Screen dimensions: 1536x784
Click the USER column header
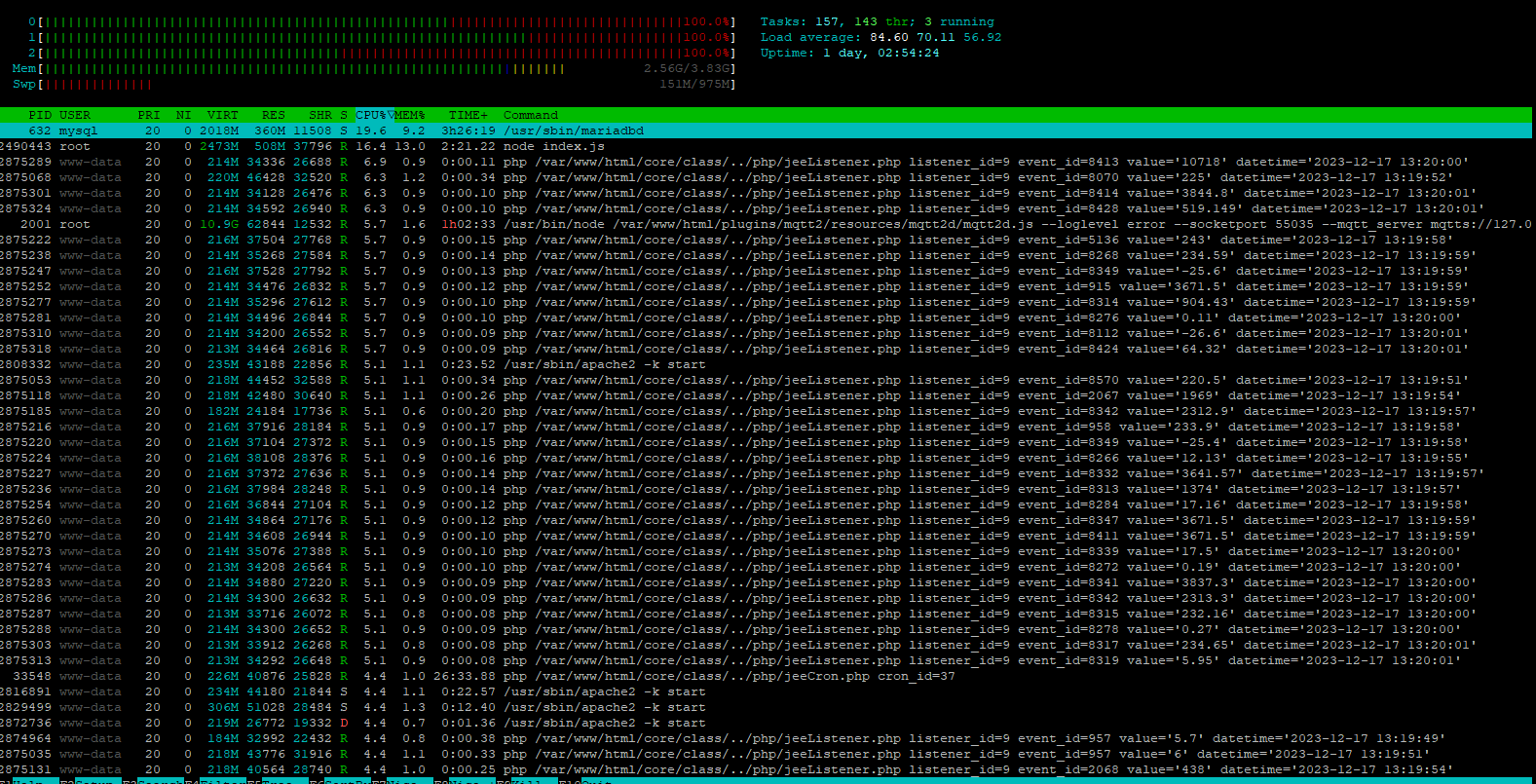click(x=75, y=115)
